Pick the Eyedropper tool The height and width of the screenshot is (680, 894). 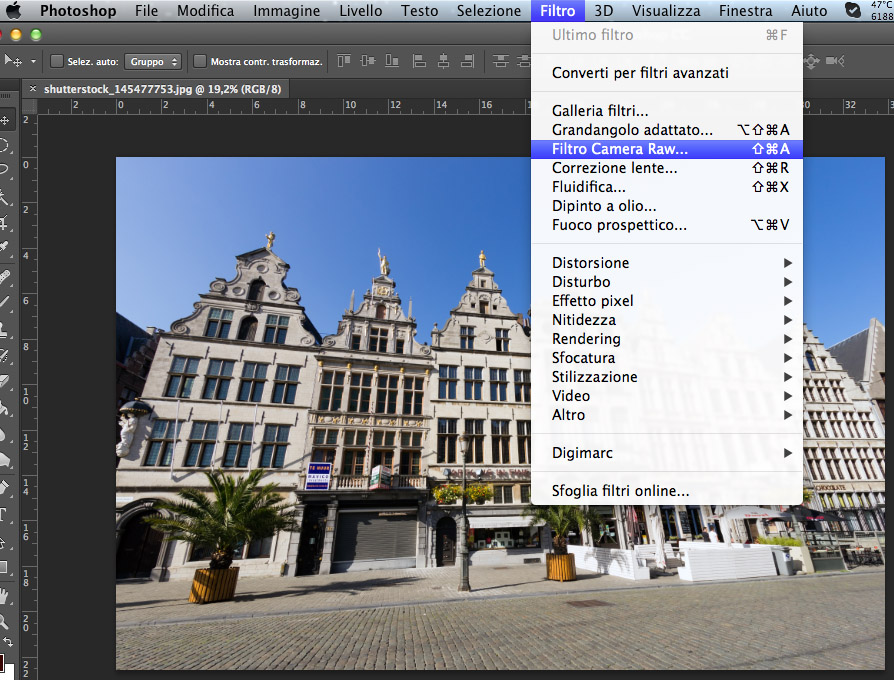point(5,246)
